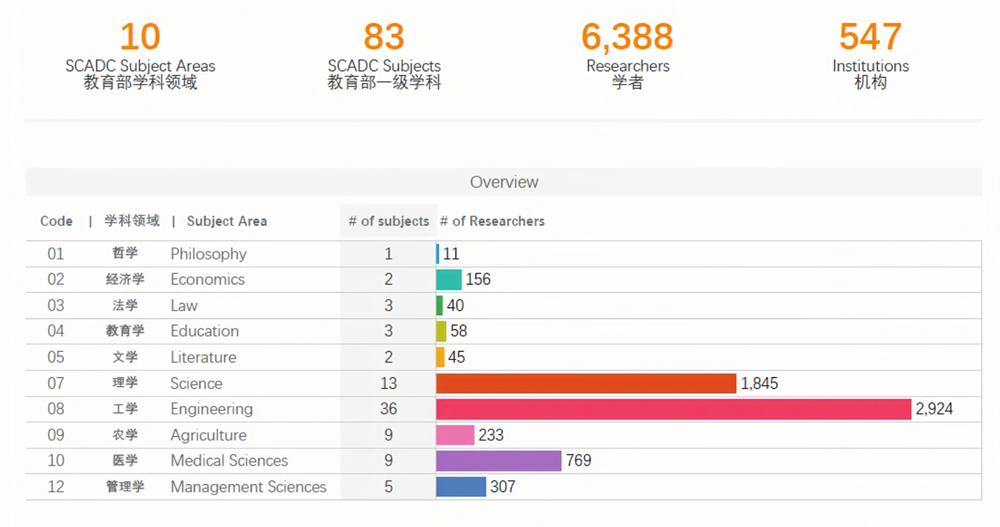Select the olive Education bar
Image resolution: width=1000 pixels, height=527 pixels.
point(441,331)
